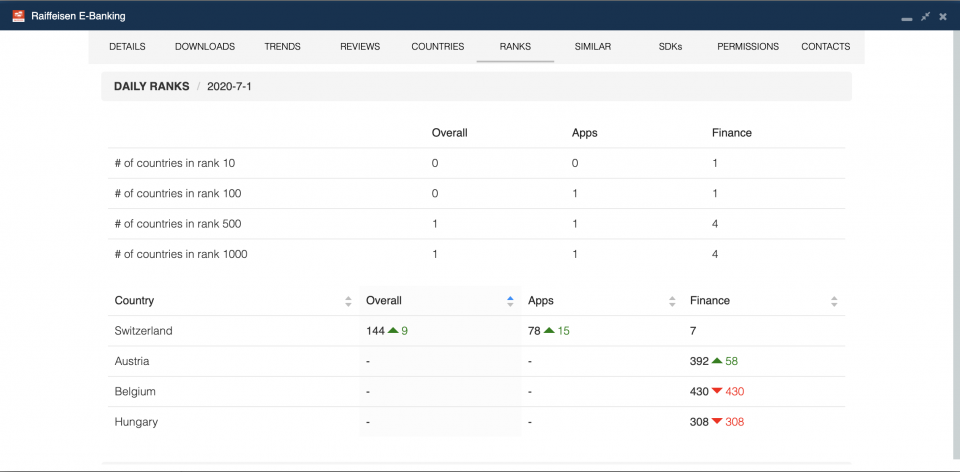Switch to the SDKs tab

(670, 47)
